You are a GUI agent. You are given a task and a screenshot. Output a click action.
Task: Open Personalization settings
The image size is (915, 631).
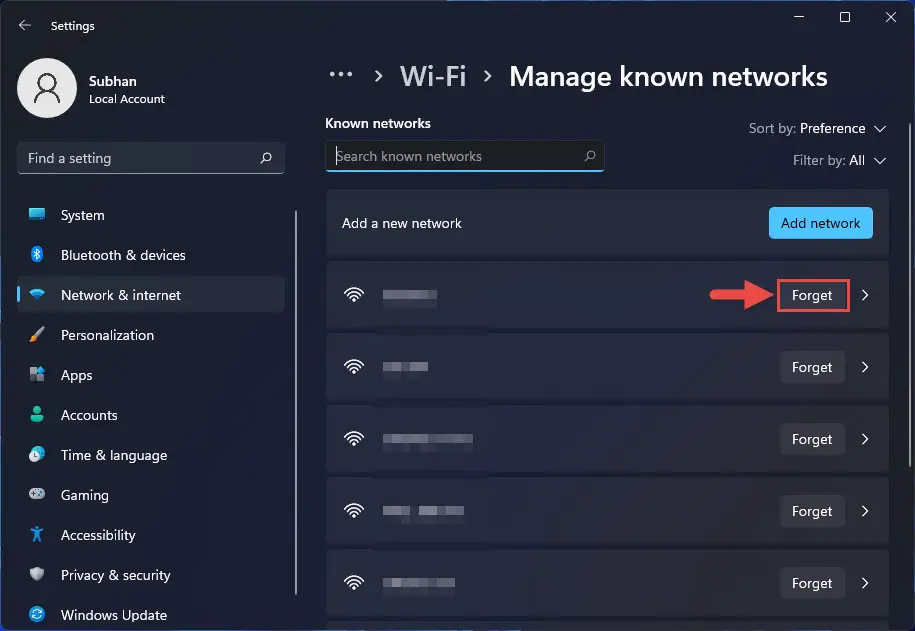pos(151,335)
